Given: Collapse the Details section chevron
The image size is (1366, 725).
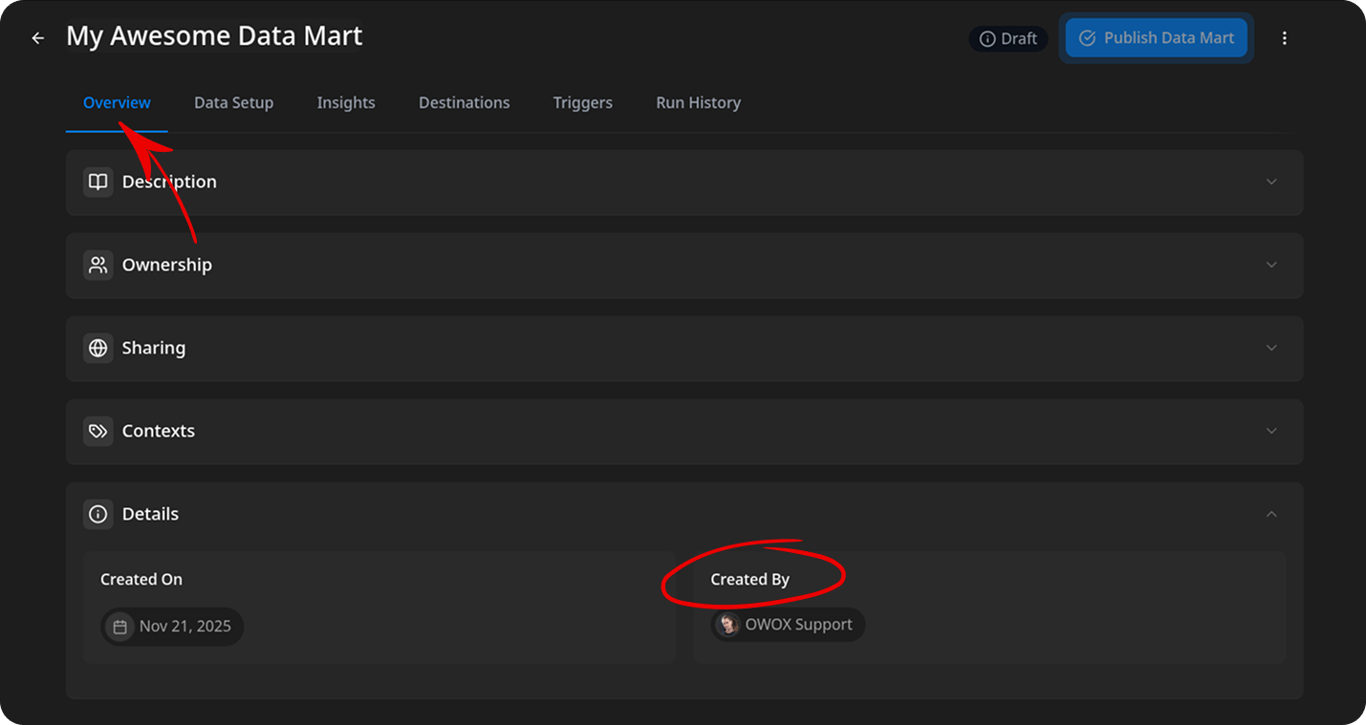Looking at the screenshot, I should (x=1272, y=514).
